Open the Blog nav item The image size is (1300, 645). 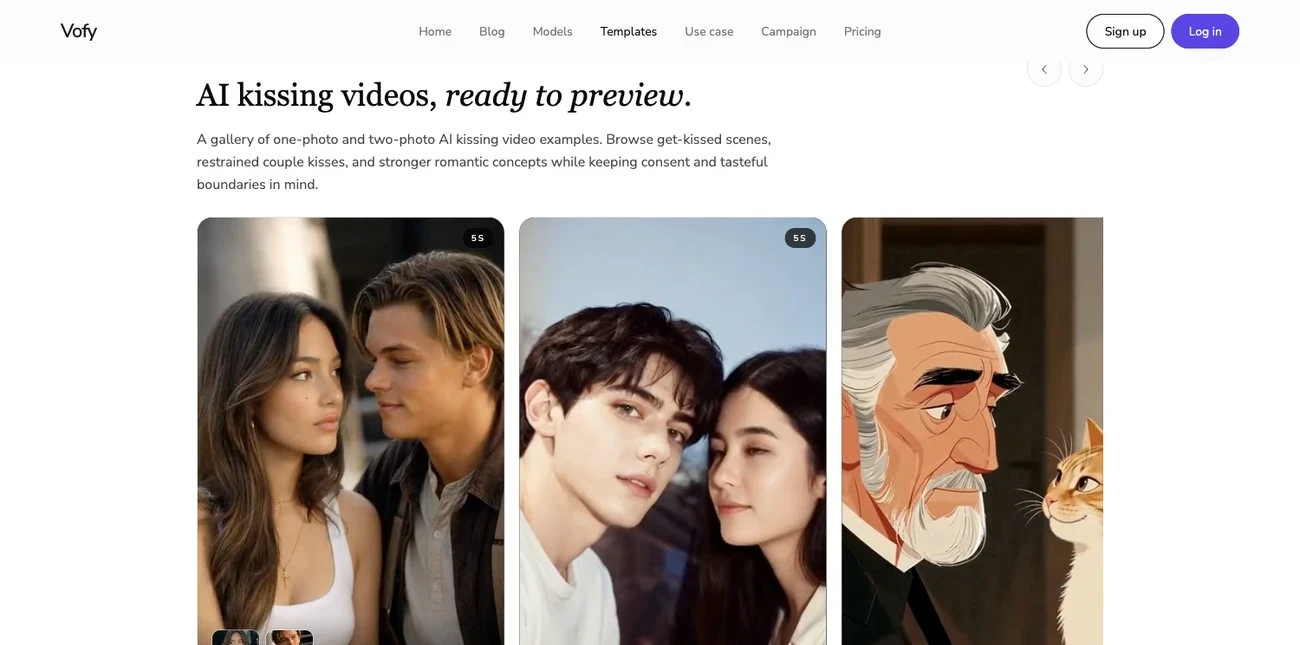point(492,31)
